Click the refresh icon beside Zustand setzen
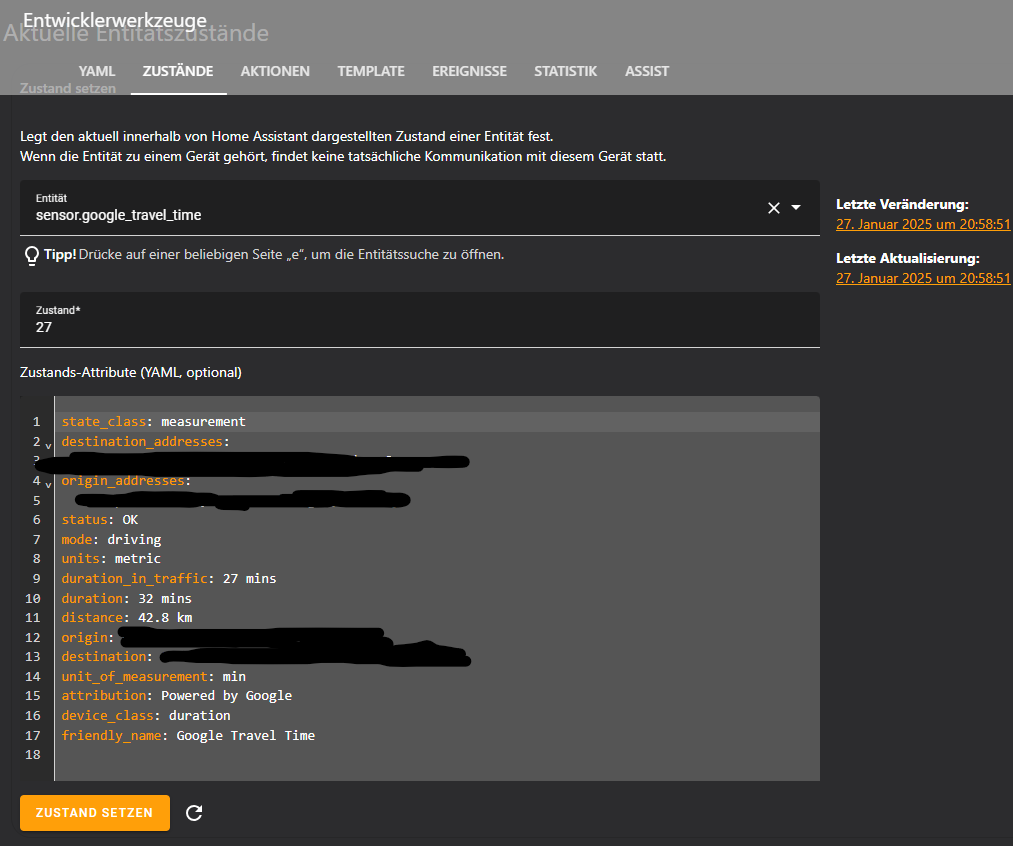Screen dimensions: 1013x846 click(195, 813)
